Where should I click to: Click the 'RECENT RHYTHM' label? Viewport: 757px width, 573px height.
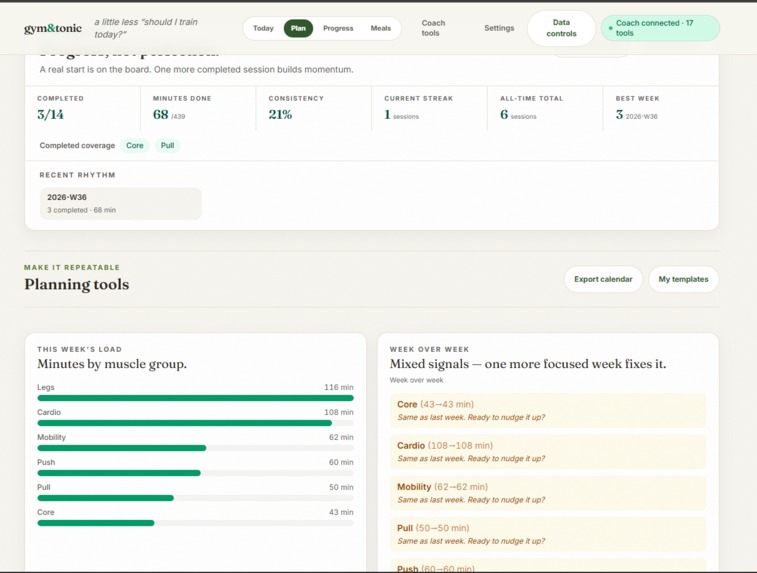77,175
